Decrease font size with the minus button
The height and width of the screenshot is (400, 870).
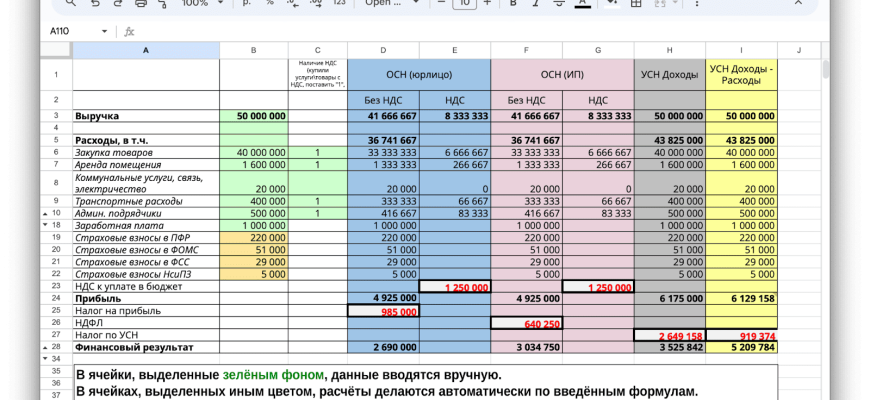pyautogui.click(x=440, y=4)
